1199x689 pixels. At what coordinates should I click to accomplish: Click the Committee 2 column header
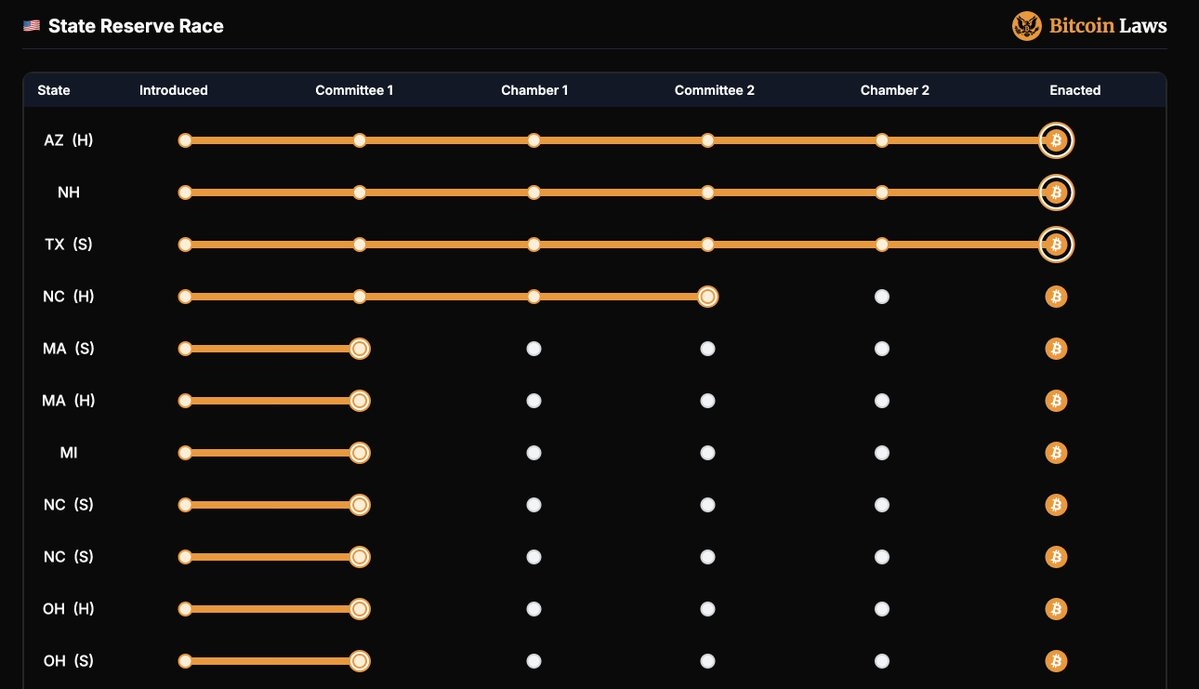tap(714, 90)
